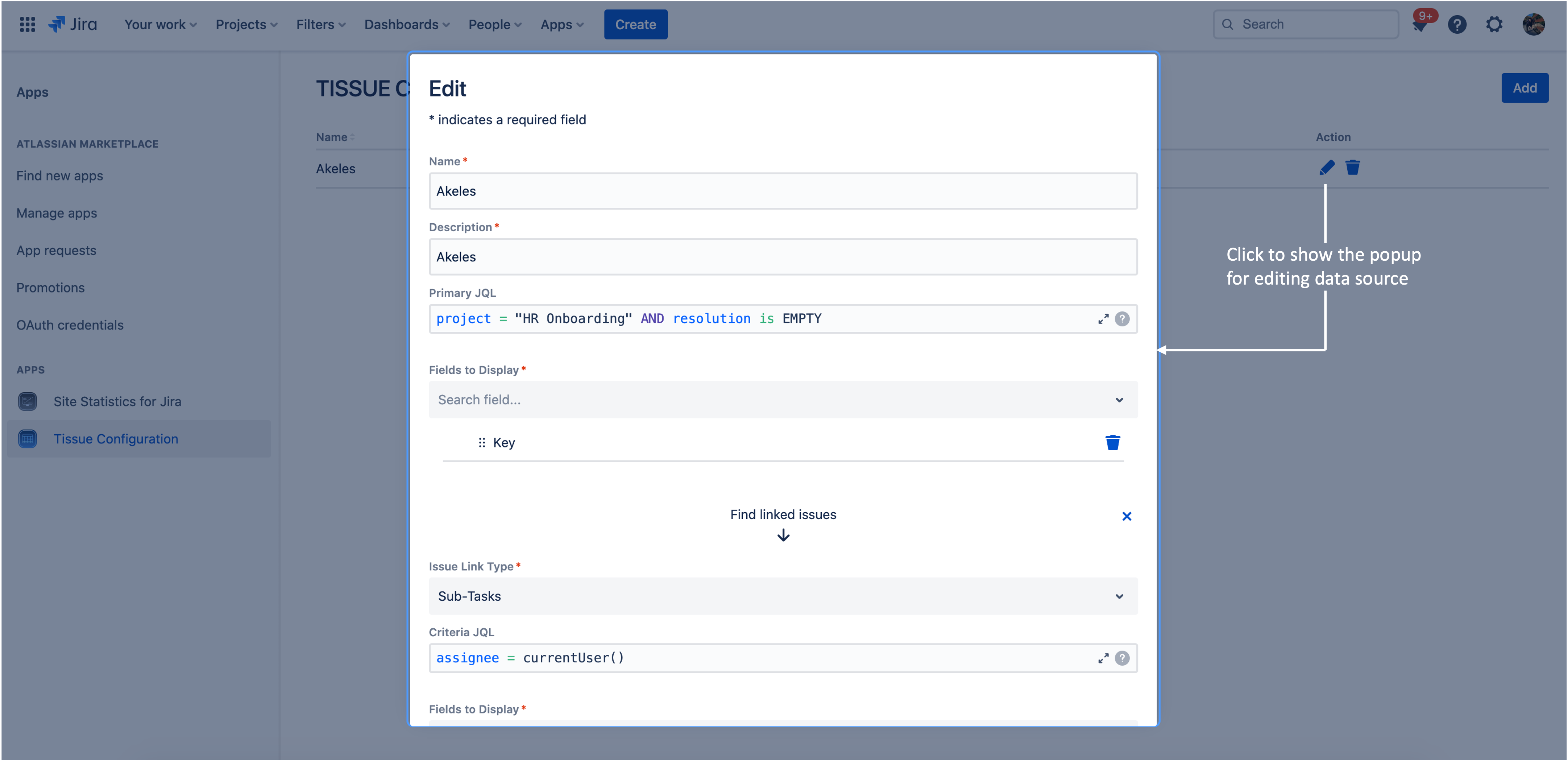Open the Projects menu
Screen dimensions: 1568x761
click(246, 24)
